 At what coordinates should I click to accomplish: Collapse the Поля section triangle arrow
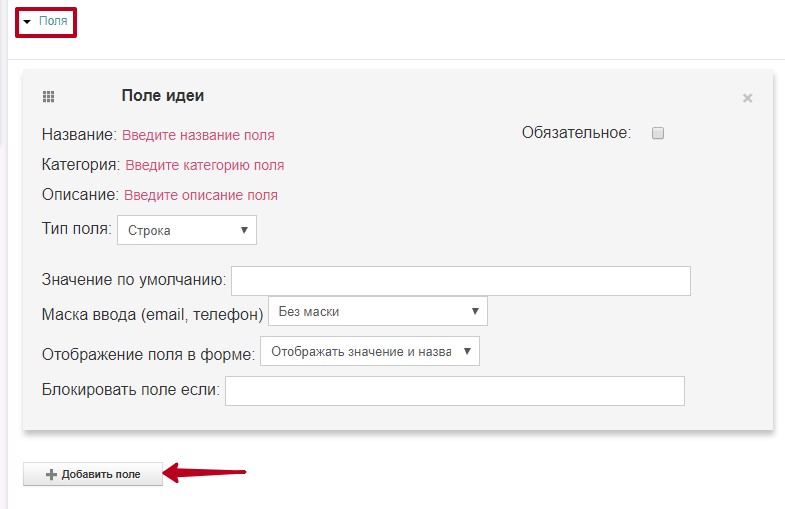tap(27, 22)
